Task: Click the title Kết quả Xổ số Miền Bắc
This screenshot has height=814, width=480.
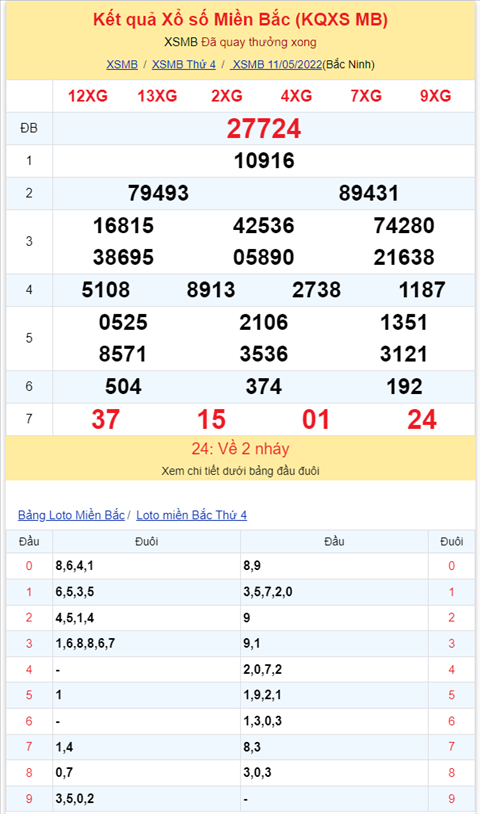Action: point(240,20)
